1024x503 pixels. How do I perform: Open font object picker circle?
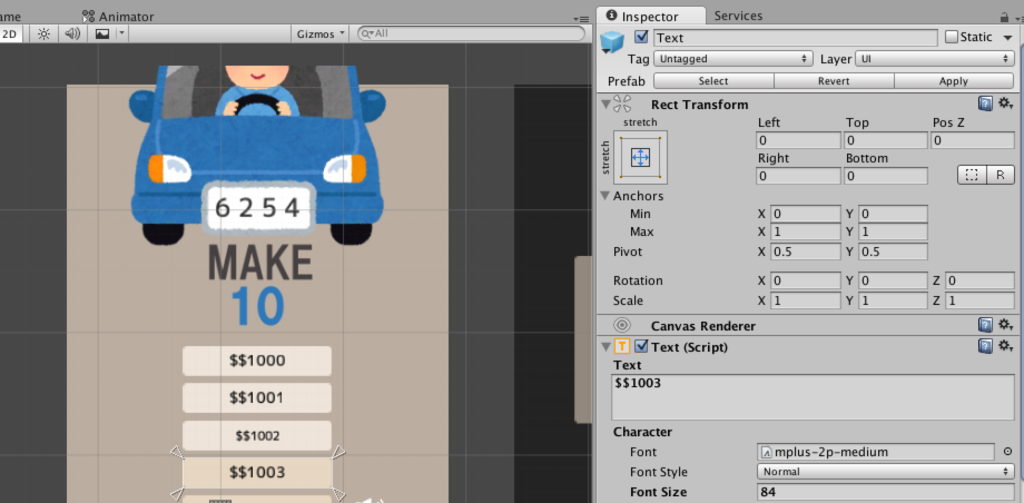[1007, 451]
